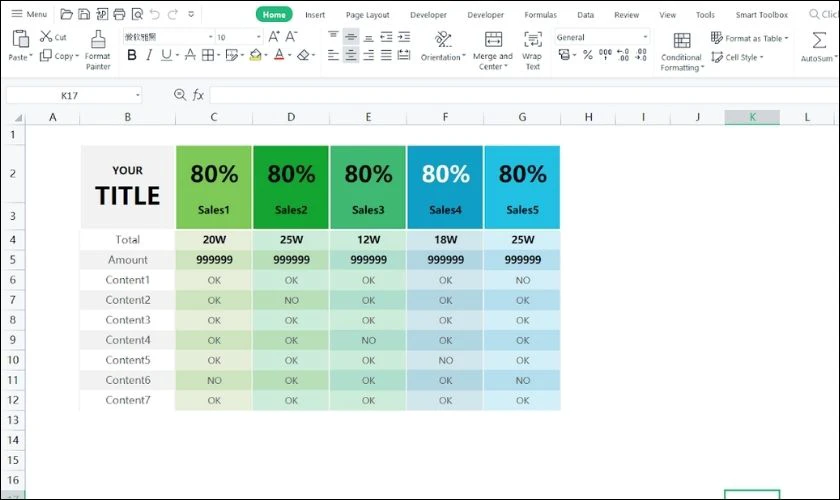Open the Review tab
840x500 pixels.
tap(626, 14)
